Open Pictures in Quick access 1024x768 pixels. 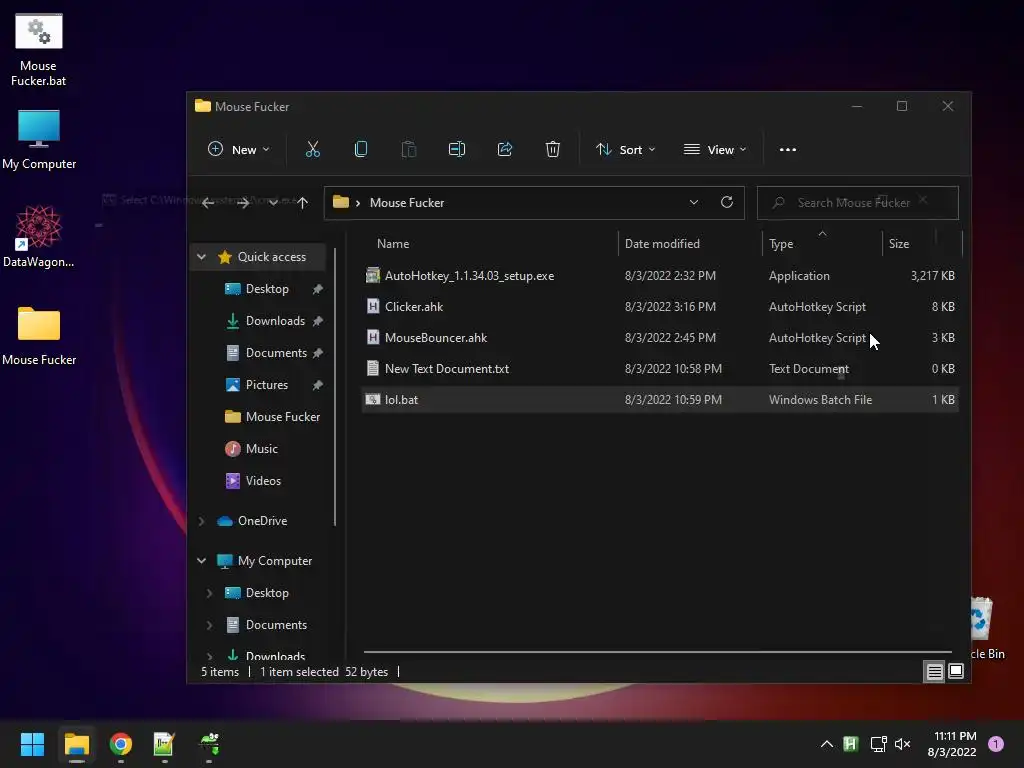pyautogui.click(x=266, y=385)
